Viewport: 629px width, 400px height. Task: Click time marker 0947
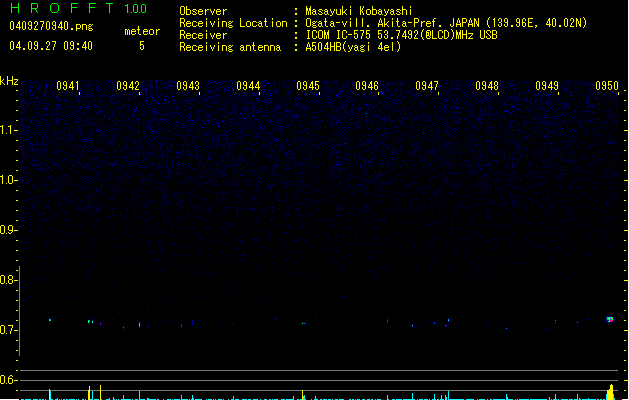tap(427, 86)
